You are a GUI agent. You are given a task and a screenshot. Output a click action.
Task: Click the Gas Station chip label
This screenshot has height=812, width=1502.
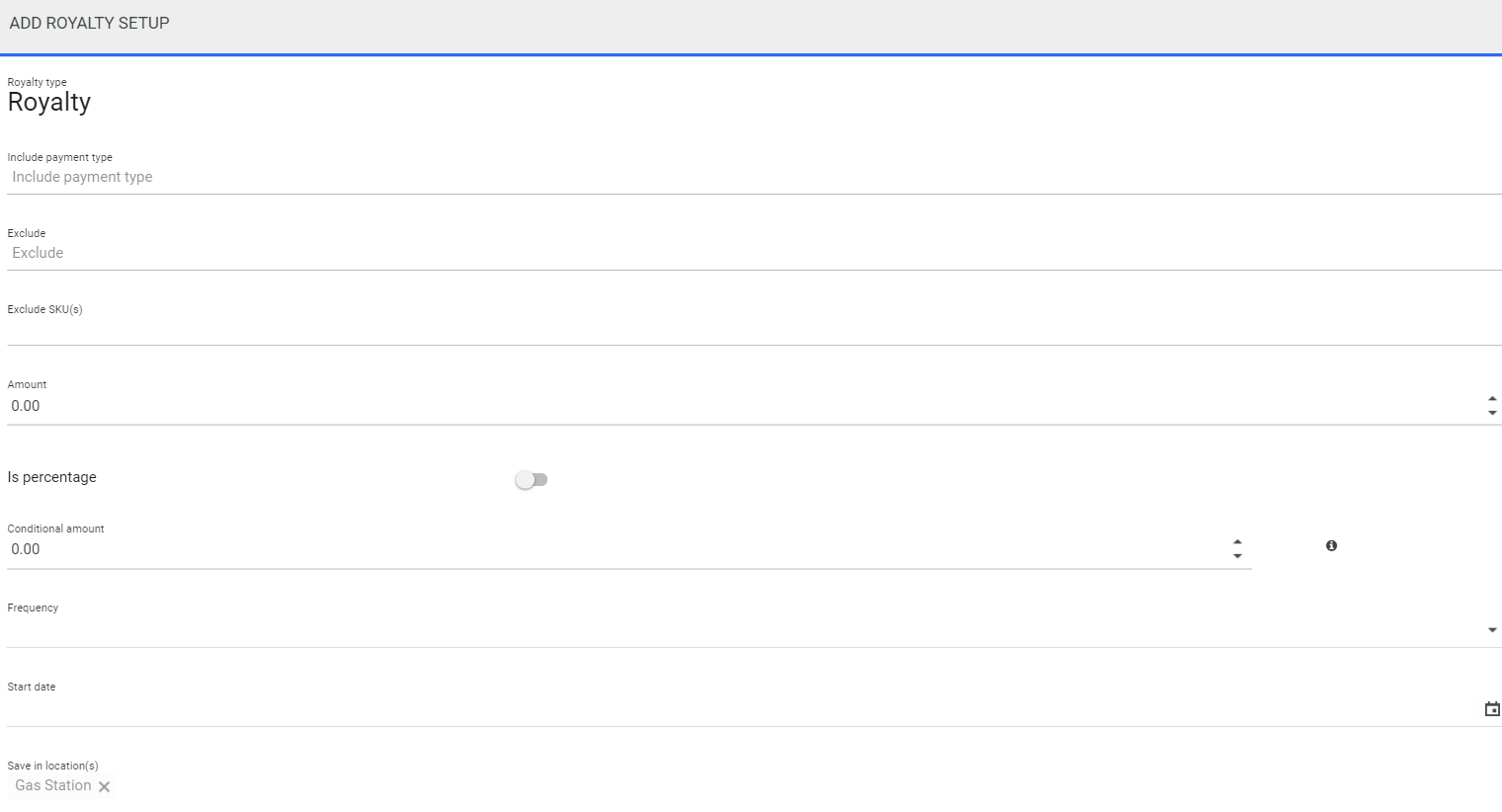pos(53,785)
